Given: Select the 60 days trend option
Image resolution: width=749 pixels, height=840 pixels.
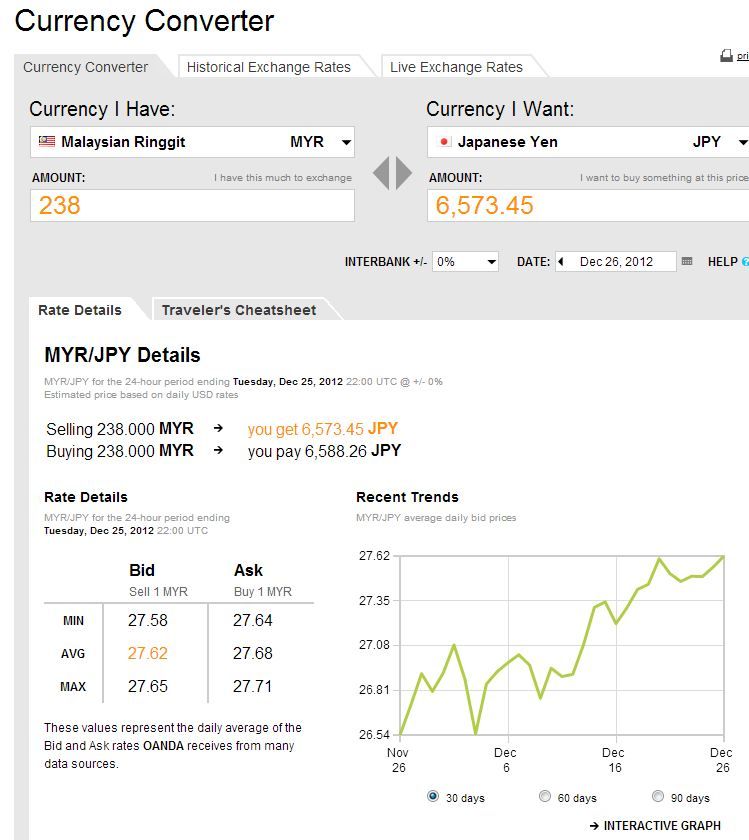Looking at the screenshot, I should click(x=545, y=796).
